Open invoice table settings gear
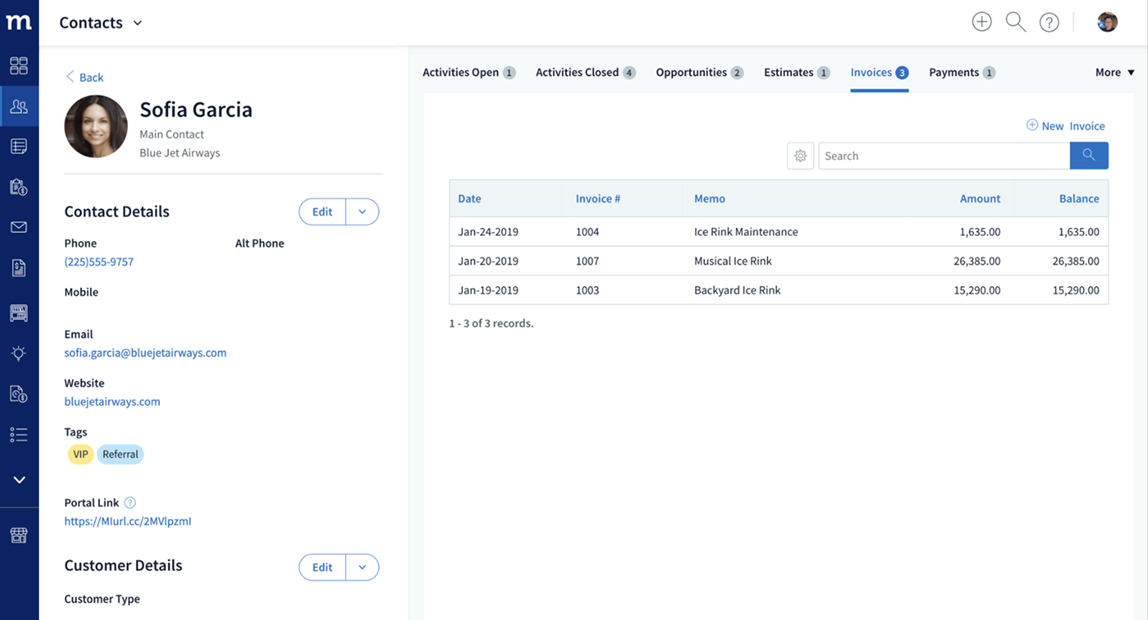This screenshot has height=620, width=1148. 800,156
